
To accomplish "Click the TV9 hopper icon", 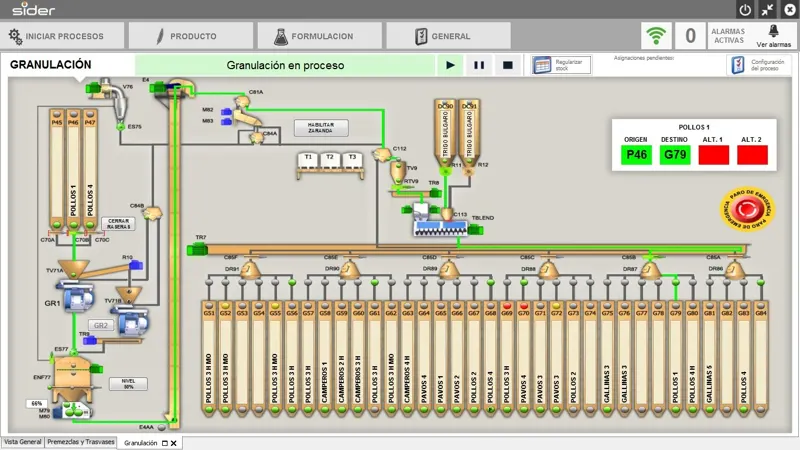I will pyautogui.click(x=397, y=171).
